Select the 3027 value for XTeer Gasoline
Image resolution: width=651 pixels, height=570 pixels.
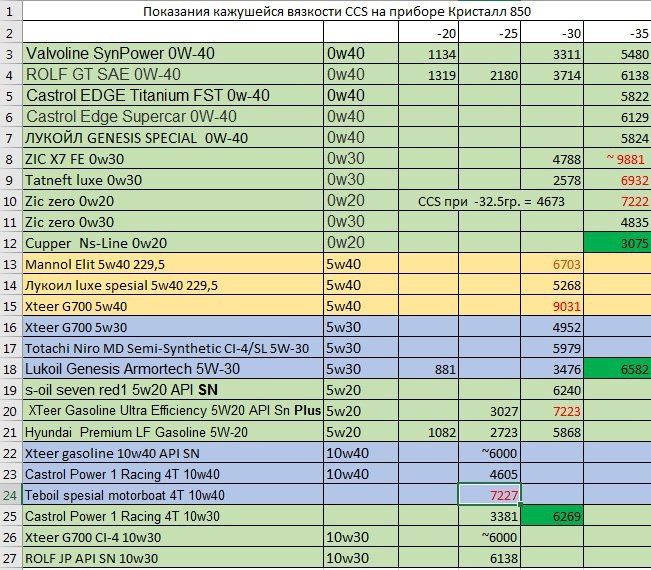coord(489,411)
